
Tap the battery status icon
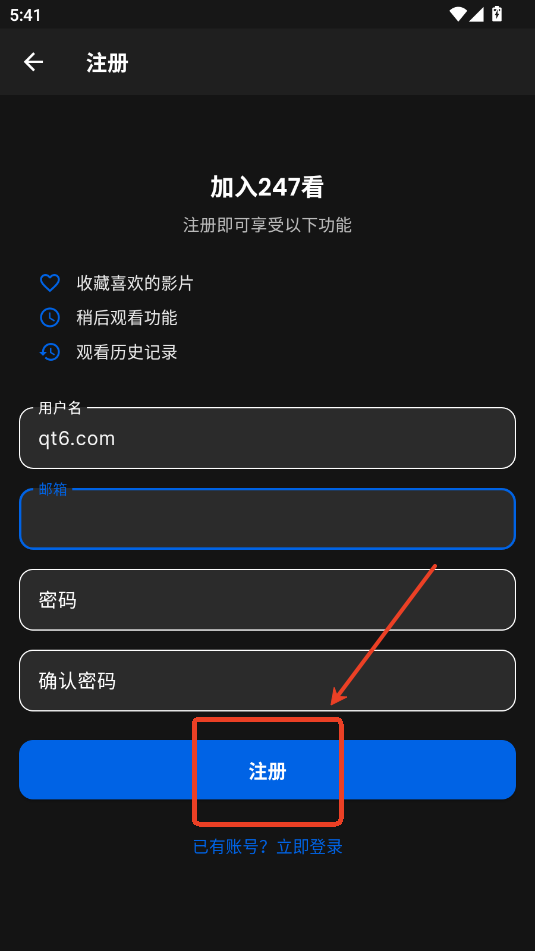(x=497, y=14)
